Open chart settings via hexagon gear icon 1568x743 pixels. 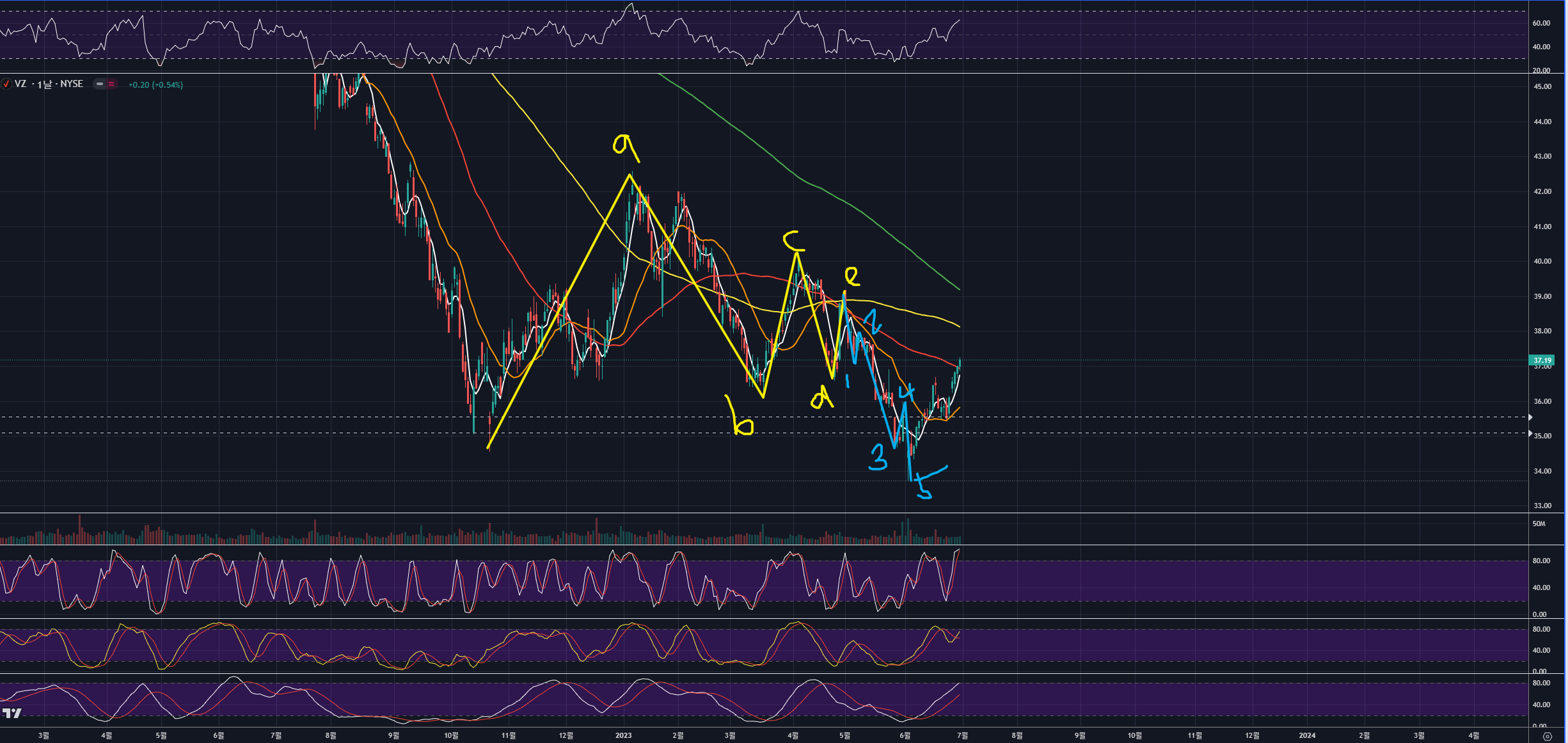(1547, 736)
